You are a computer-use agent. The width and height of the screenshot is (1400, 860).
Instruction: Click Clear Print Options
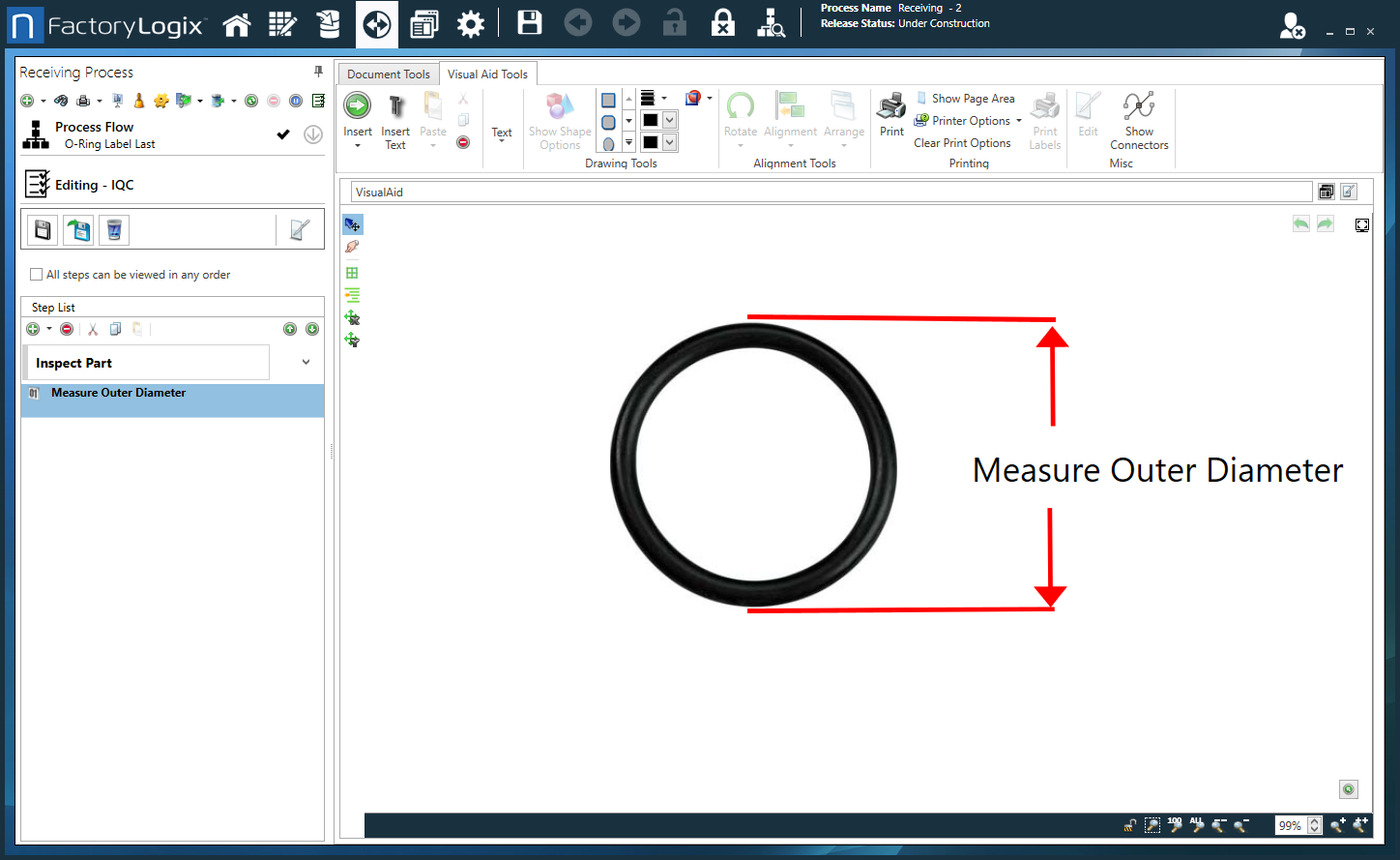(x=963, y=142)
